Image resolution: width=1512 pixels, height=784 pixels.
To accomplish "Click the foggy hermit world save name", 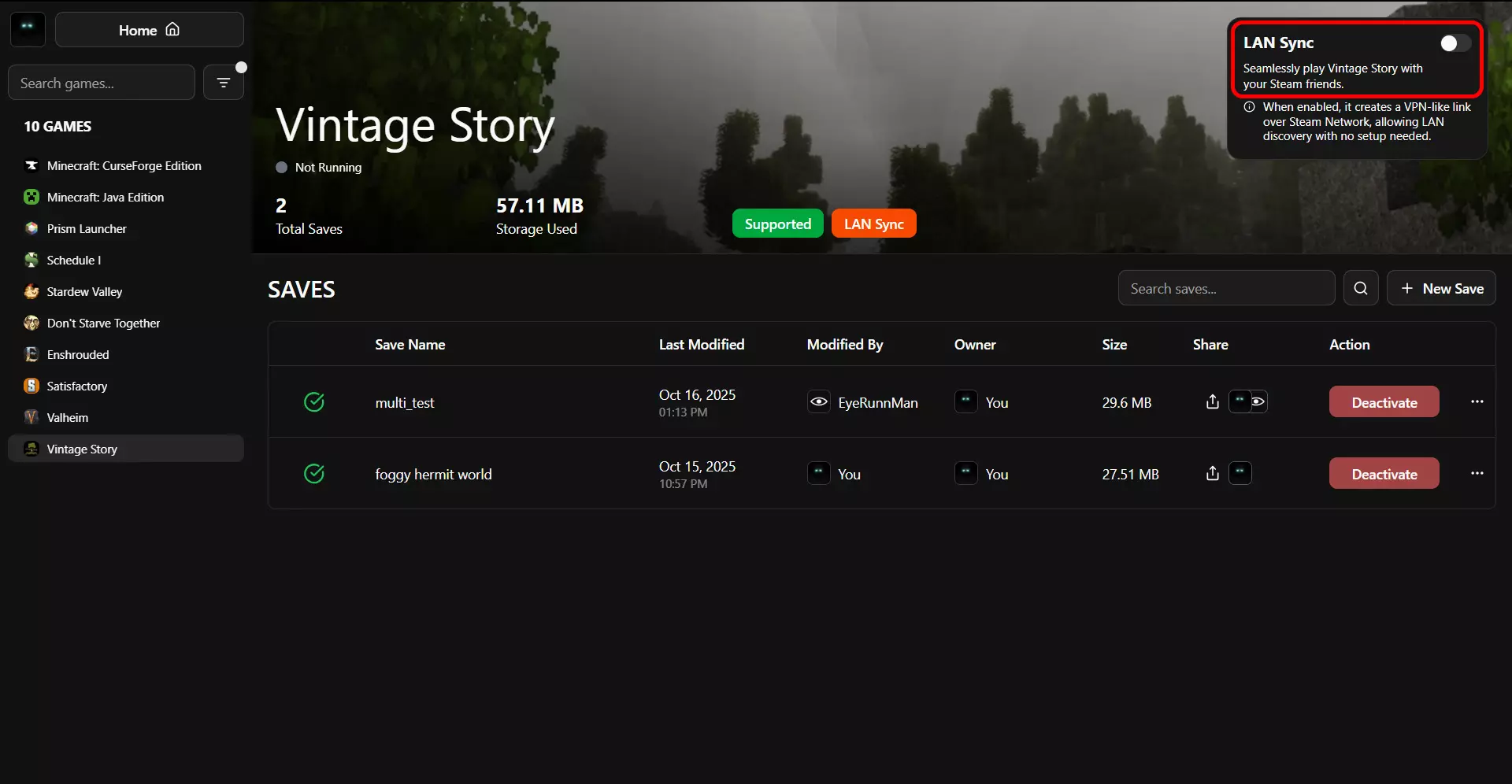I will (x=434, y=474).
